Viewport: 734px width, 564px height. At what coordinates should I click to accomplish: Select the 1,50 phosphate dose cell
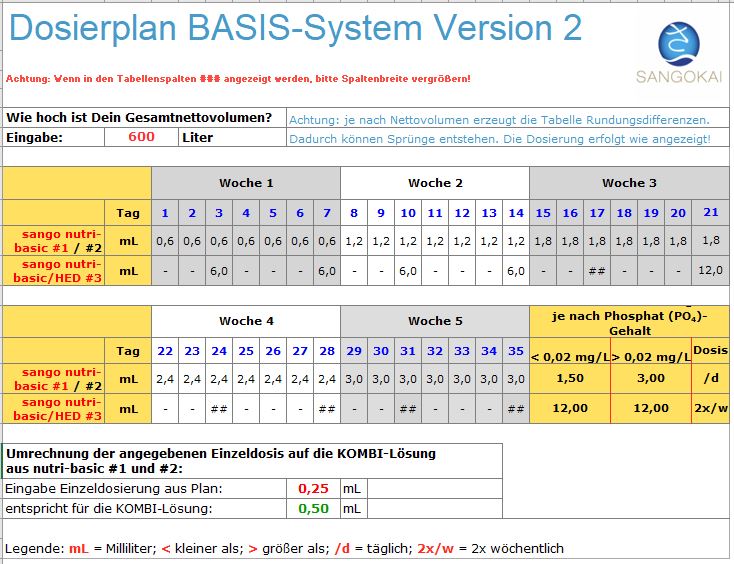569,379
